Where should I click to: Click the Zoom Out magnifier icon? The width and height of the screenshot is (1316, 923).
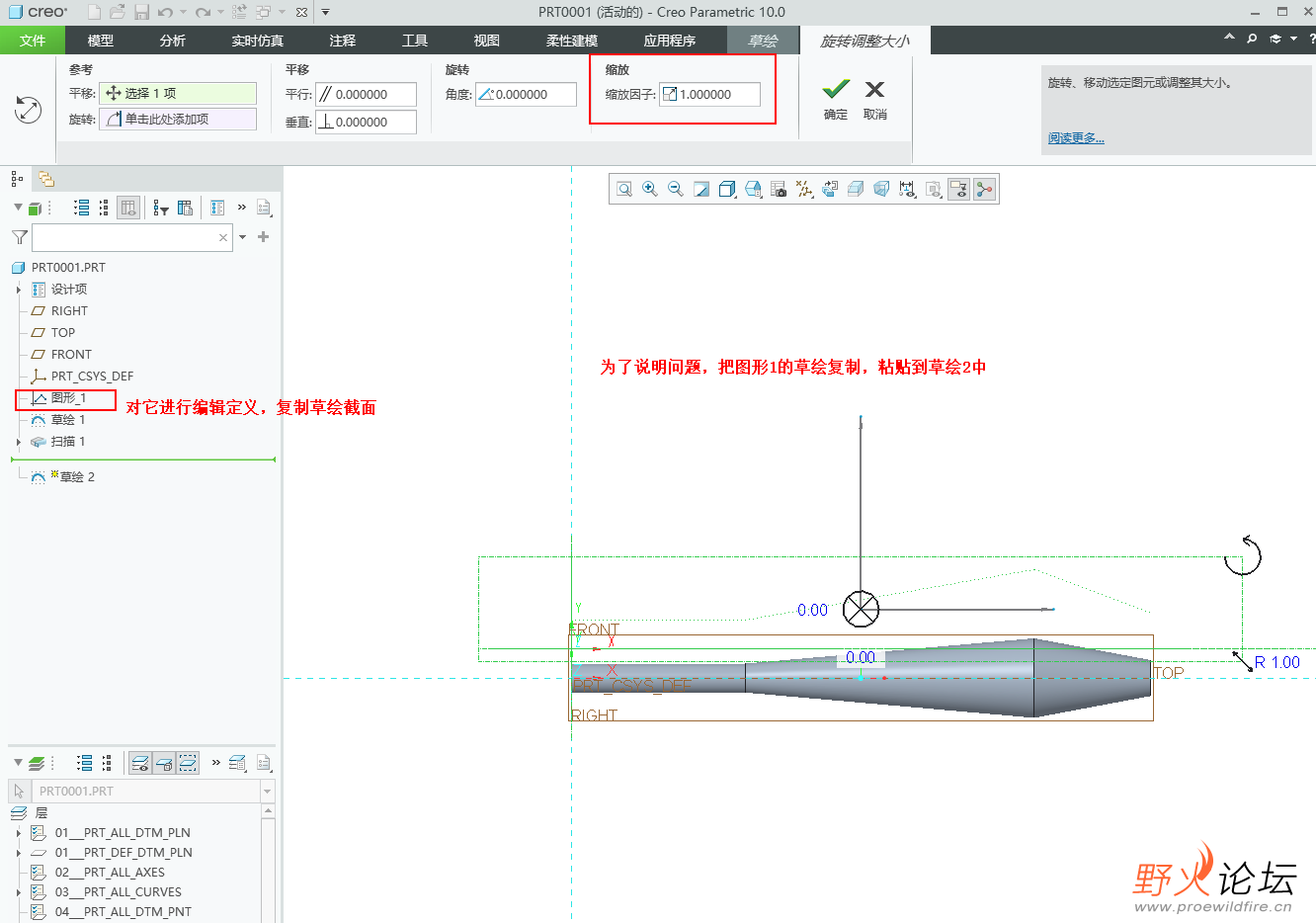[676, 189]
